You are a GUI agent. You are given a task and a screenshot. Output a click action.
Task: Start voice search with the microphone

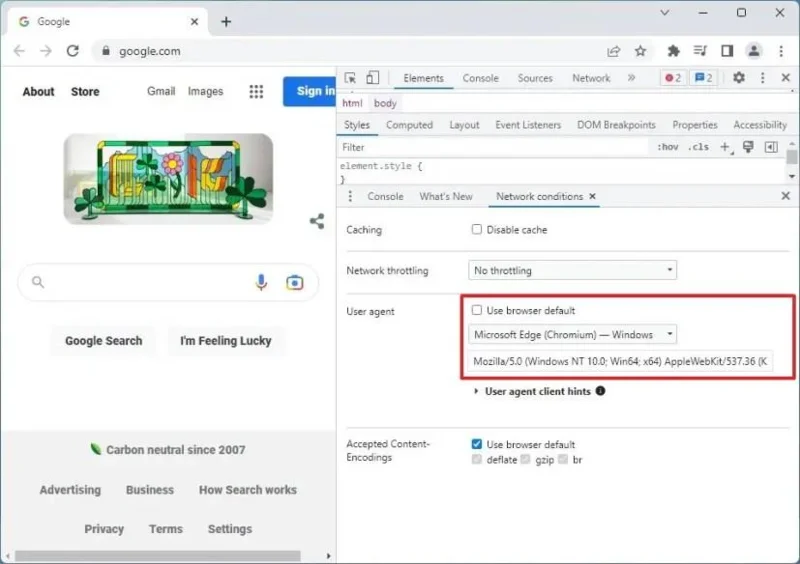(261, 282)
